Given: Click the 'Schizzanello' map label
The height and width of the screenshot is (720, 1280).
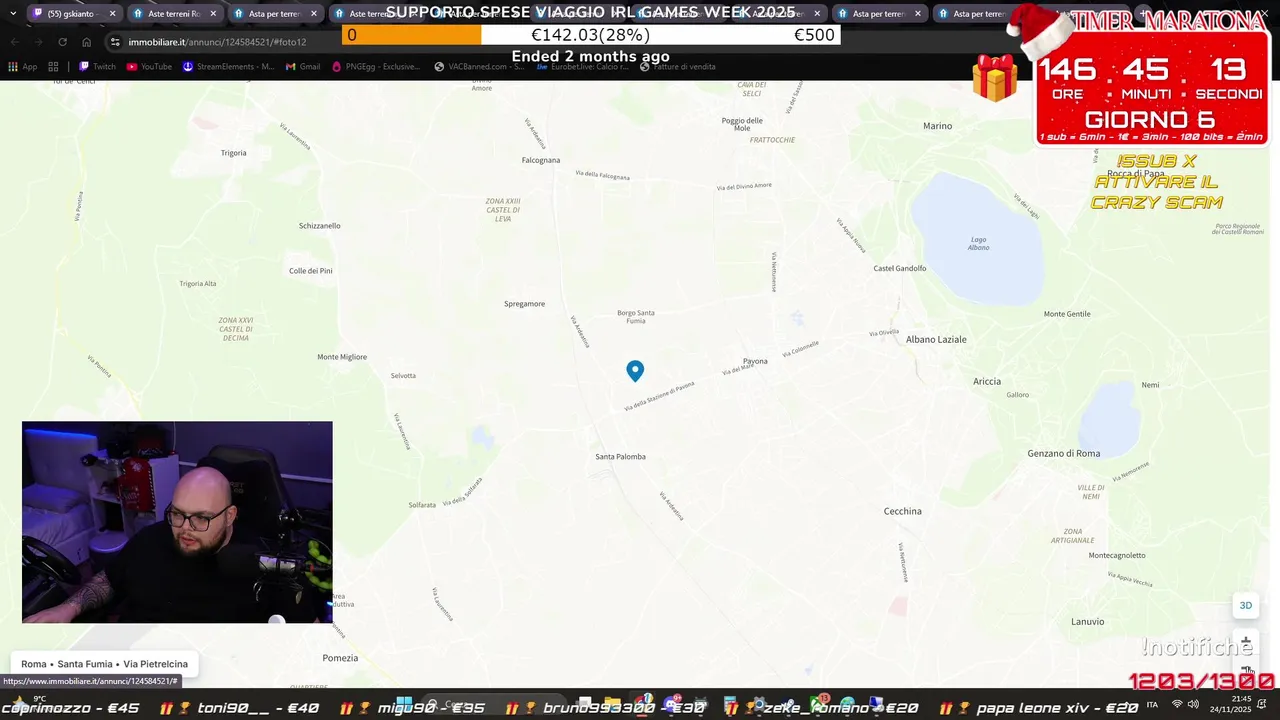Looking at the screenshot, I should tap(320, 226).
